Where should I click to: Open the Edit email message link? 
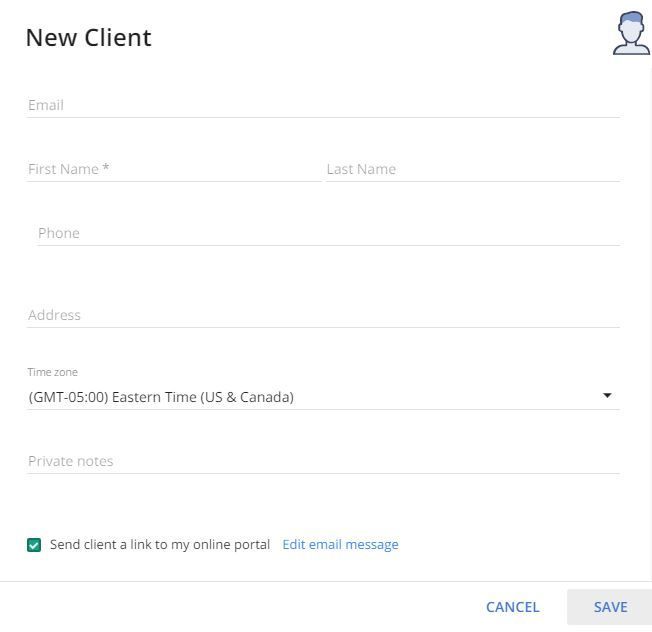coord(340,545)
